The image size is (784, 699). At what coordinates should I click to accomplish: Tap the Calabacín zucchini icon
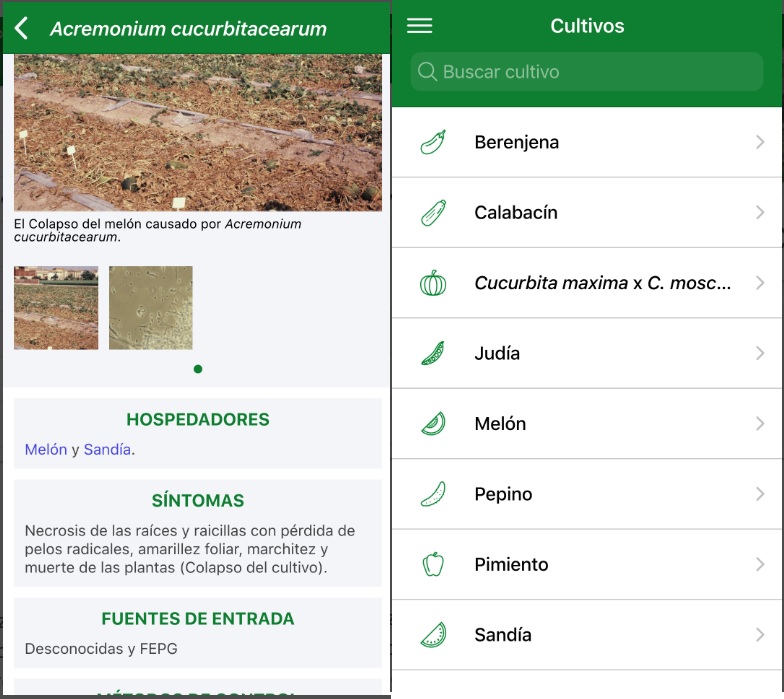[x=433, y=213]
